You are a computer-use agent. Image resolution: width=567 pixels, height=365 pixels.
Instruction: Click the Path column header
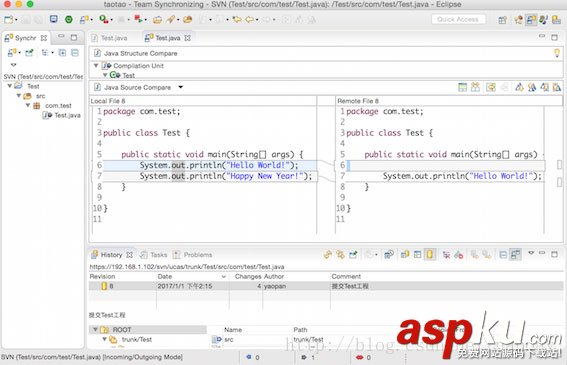pyautogui.click(x=300, y=330)
